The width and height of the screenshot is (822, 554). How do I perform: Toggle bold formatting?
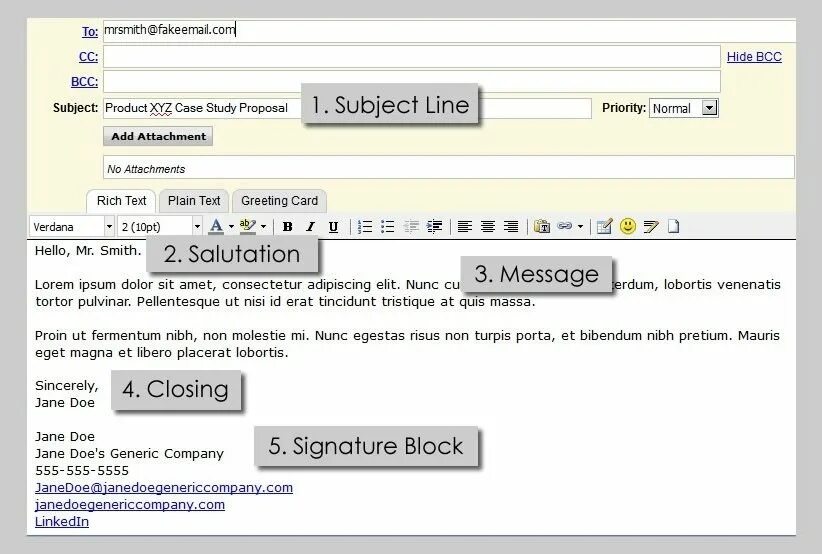[287, 226]
